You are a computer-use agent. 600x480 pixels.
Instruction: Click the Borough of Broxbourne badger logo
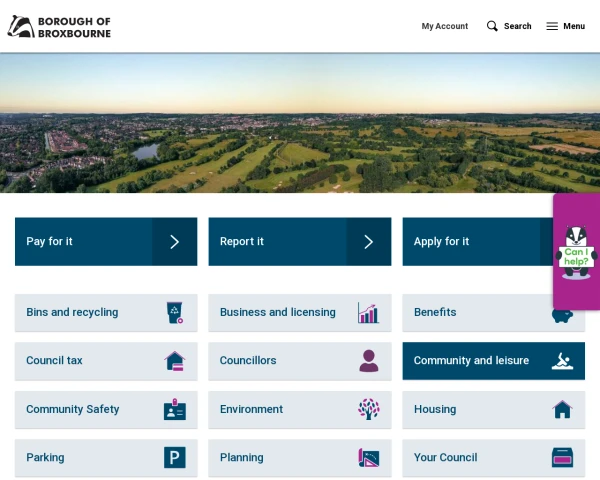[x=20, y=26]
